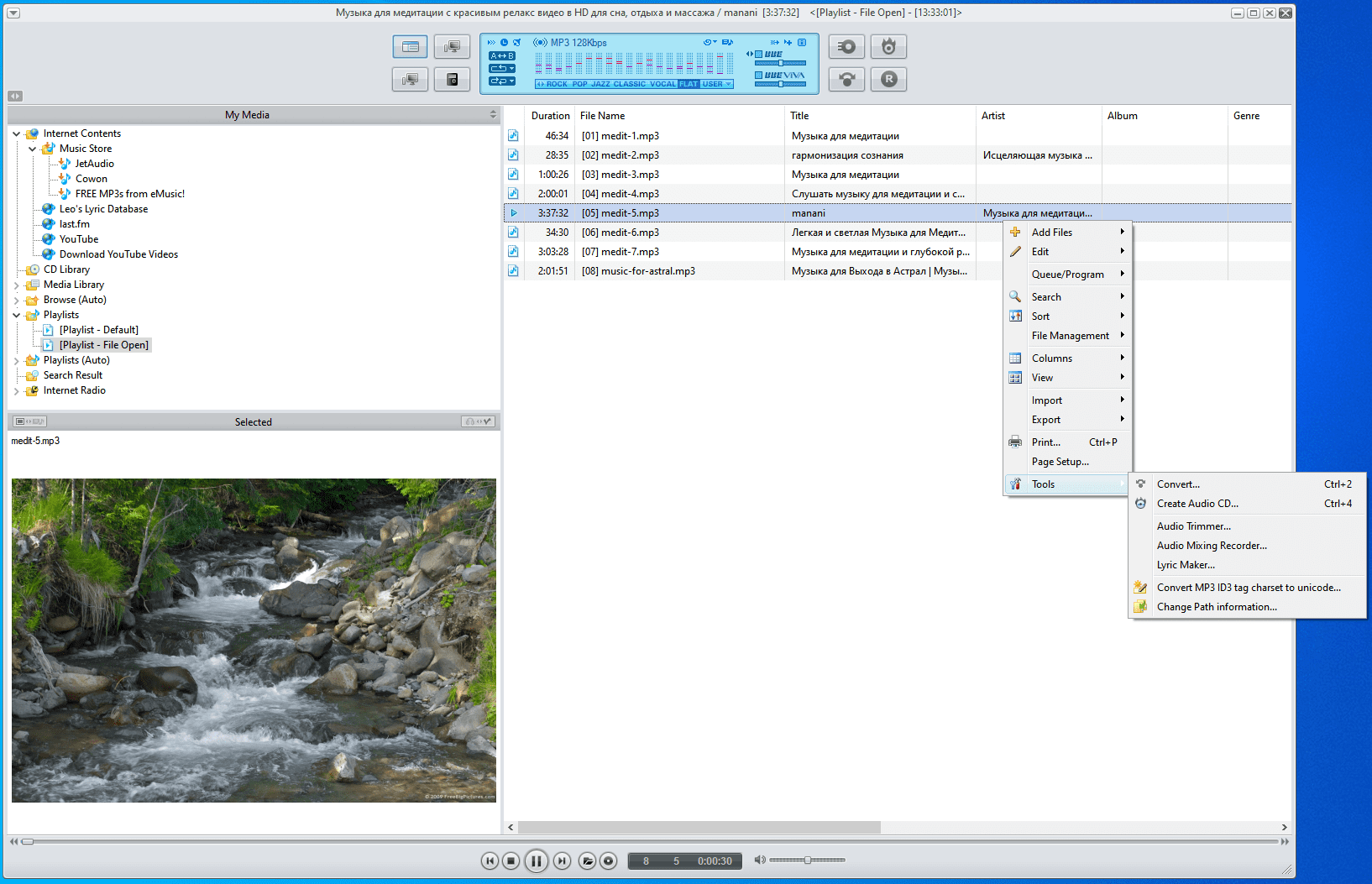Click the record button marked R

pos(888,79)
